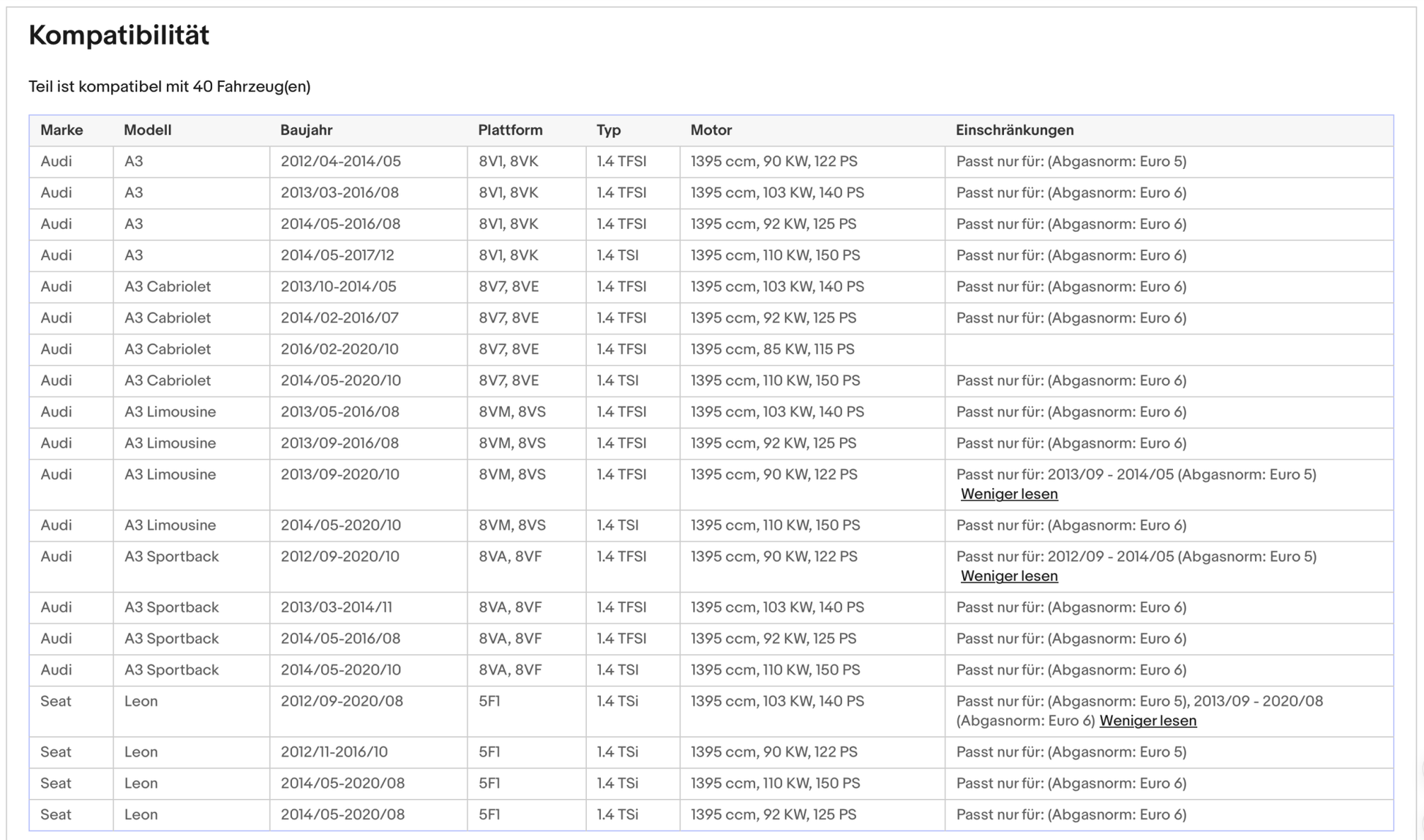Click the A3 Sportback 2013/03-2014/11 year cell
The width and height of the screenshot is (1424, 840).
coord(336,607)
